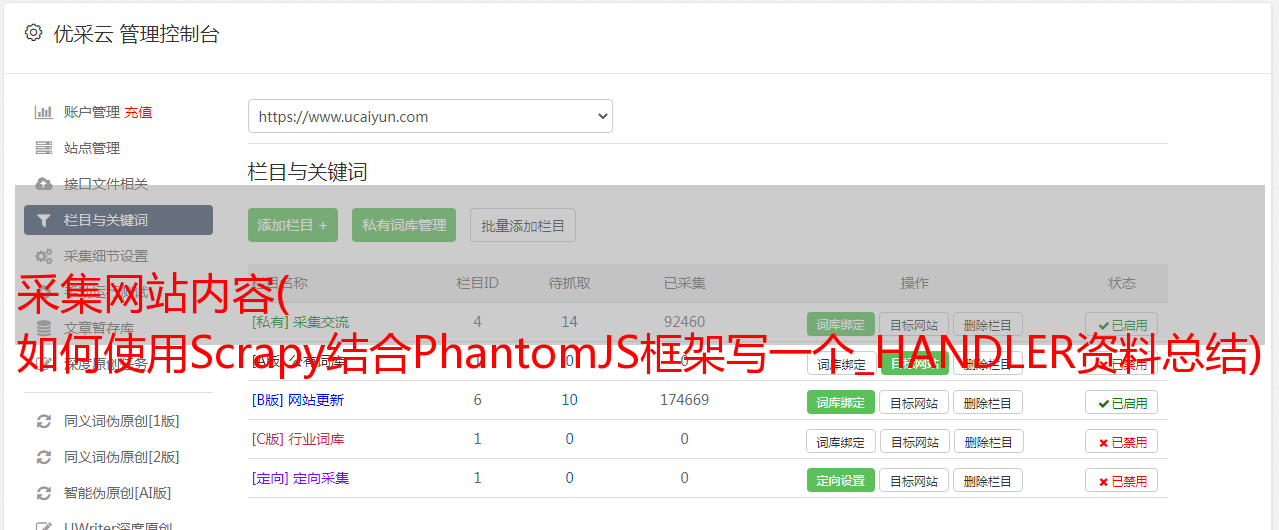Open 文章暂存库 in the sidebar

[99, 328]
